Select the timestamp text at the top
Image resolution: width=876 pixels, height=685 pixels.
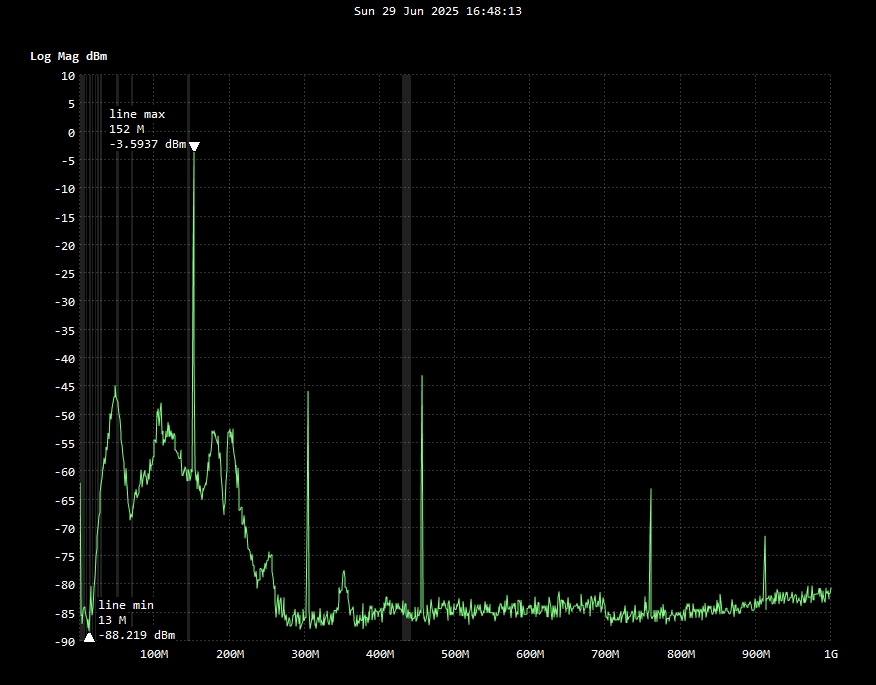point(438,11)
